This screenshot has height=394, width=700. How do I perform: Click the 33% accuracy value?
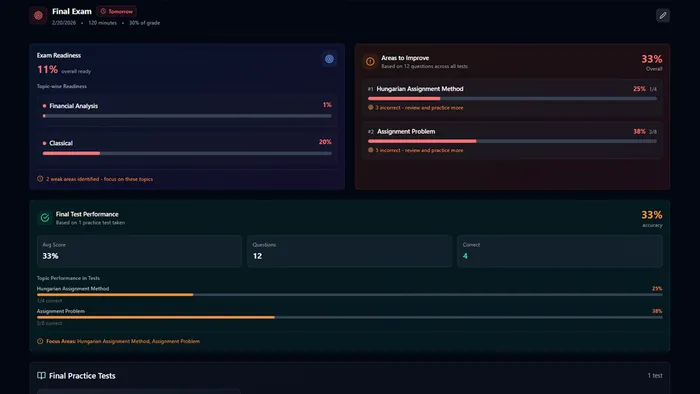[652, 215]
